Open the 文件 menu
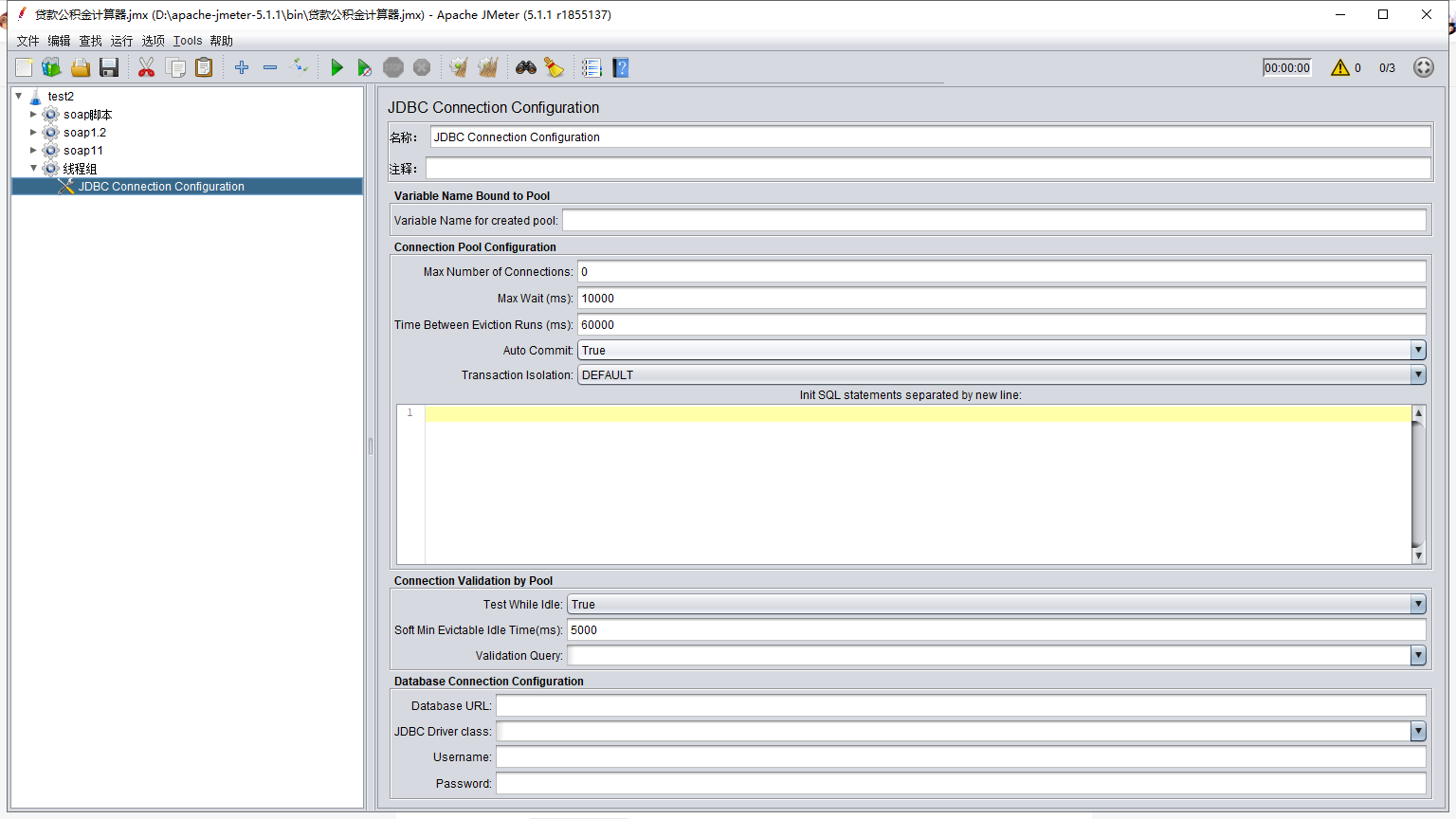 (27, 41)
